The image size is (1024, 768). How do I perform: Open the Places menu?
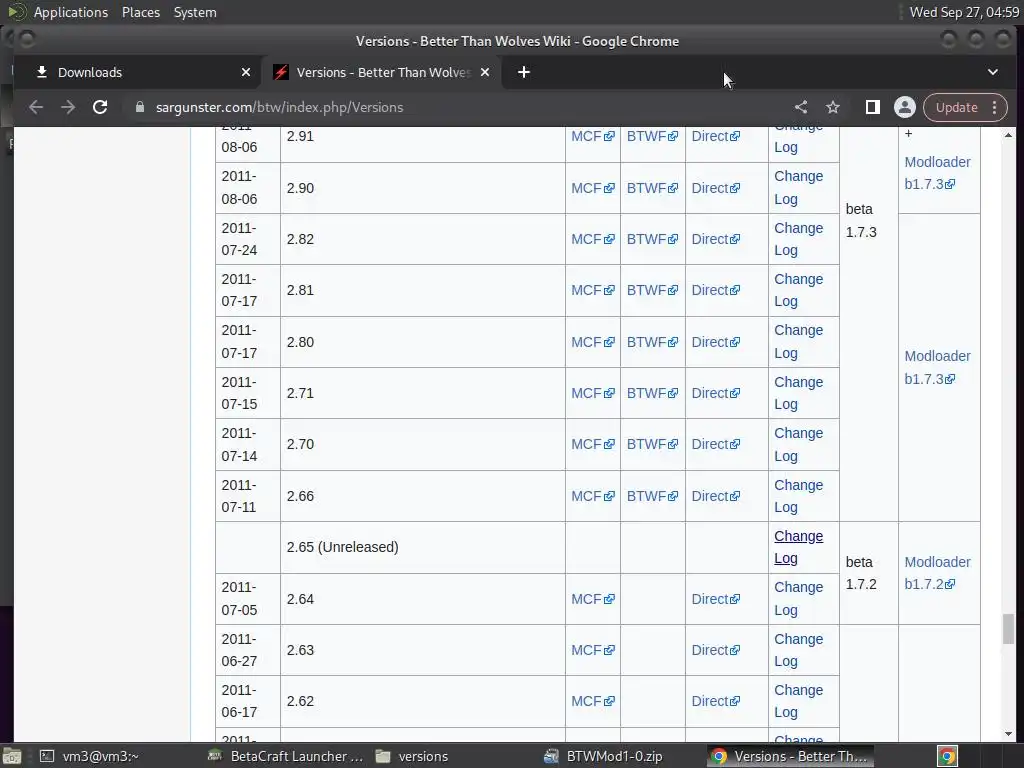tap(140, 12)
